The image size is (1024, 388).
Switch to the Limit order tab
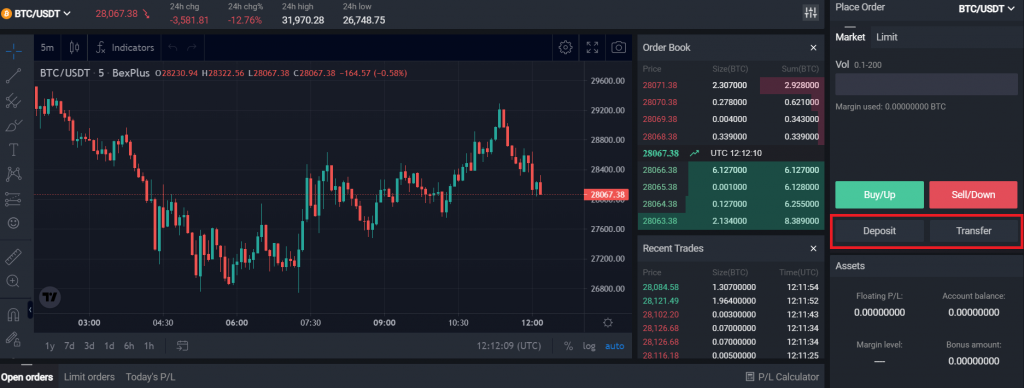click(886, 37)
